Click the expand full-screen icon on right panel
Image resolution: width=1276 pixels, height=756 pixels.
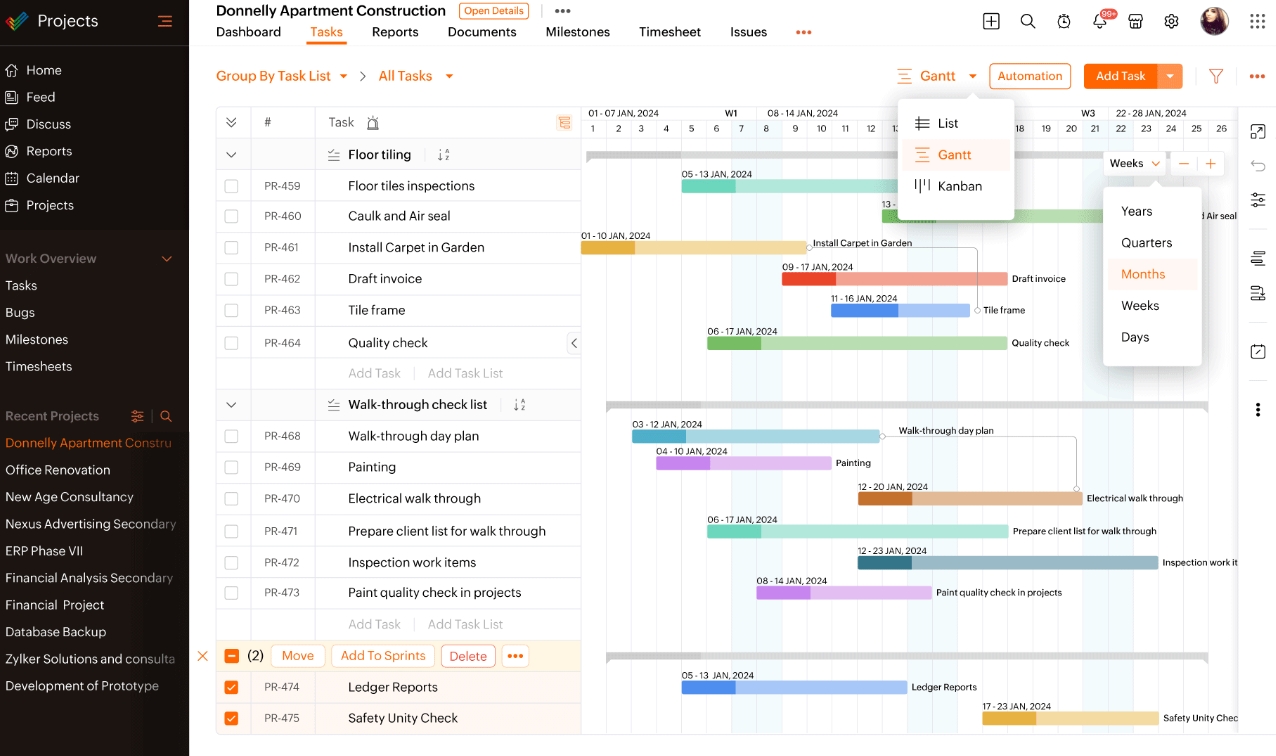[1258, 131]
